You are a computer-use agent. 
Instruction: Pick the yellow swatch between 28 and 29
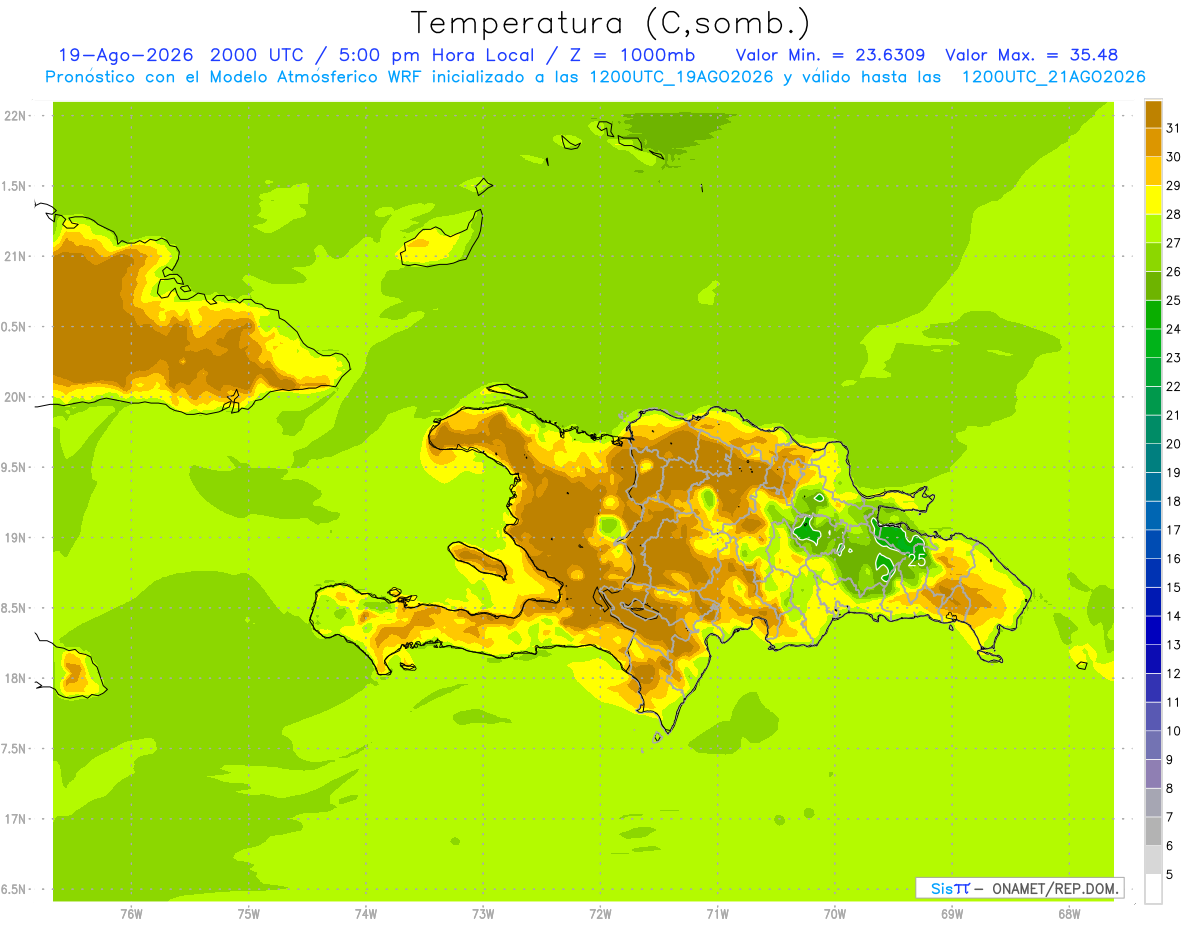coord(1153,199)
